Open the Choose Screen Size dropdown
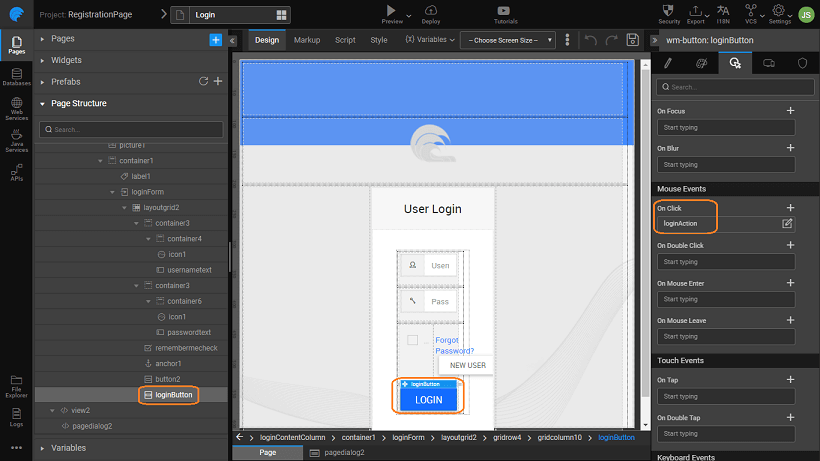Image resolution: width=820 pixels, height=461 pixels. click(x=507, y=40)
